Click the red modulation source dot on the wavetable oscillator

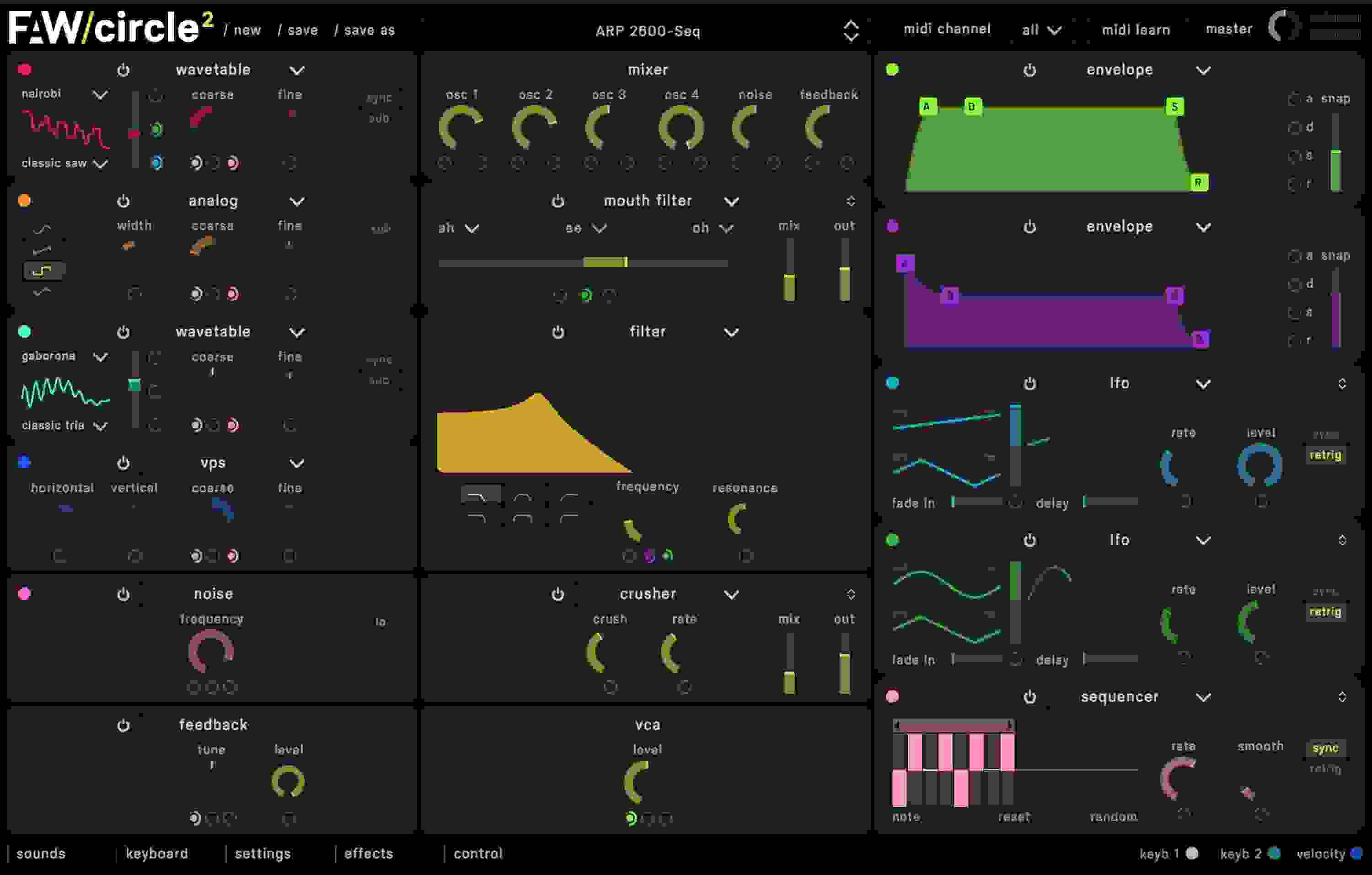[24, 69]
